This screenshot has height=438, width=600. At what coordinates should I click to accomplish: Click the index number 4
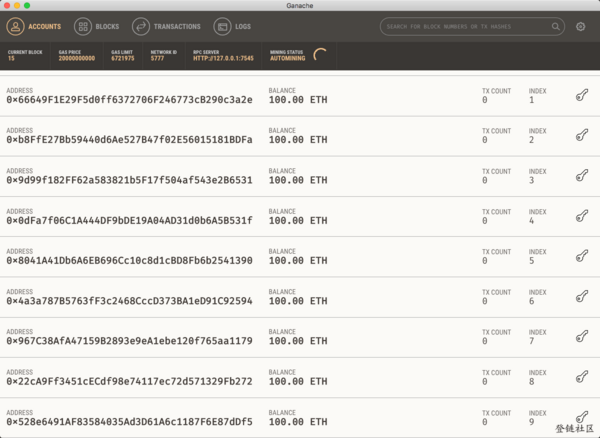(532, 221)
